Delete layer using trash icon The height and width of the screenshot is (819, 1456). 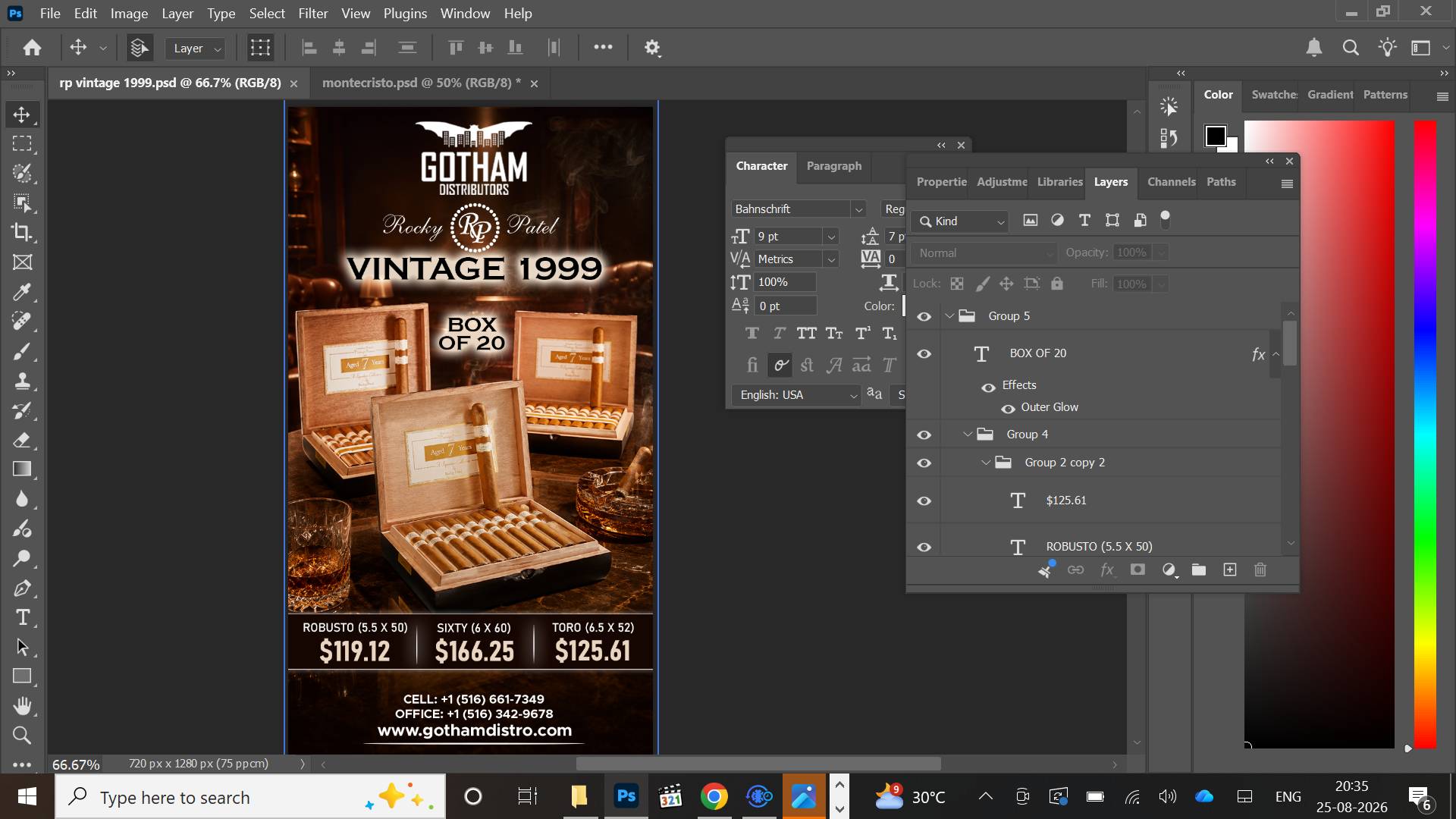coord(1260,570)
